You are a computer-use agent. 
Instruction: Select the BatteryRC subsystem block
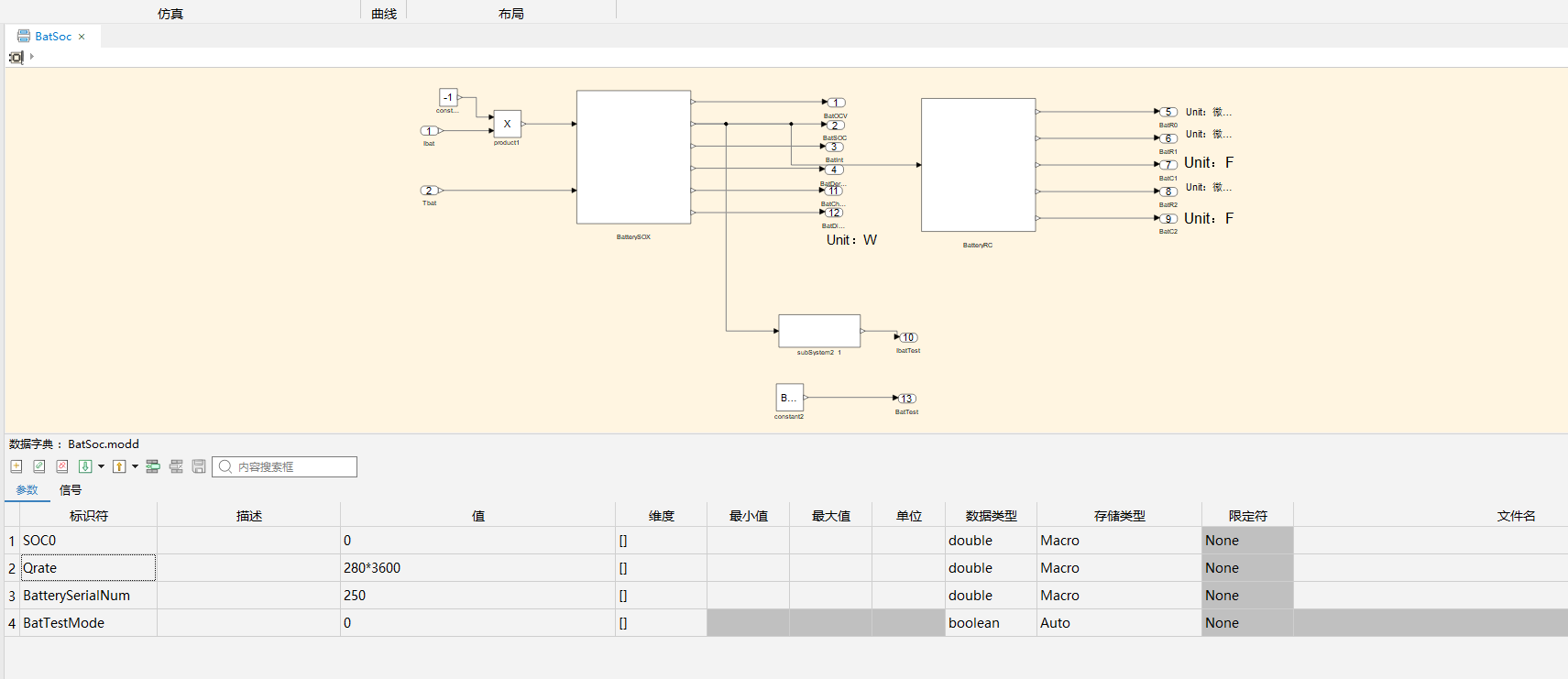tap(979, 165)
